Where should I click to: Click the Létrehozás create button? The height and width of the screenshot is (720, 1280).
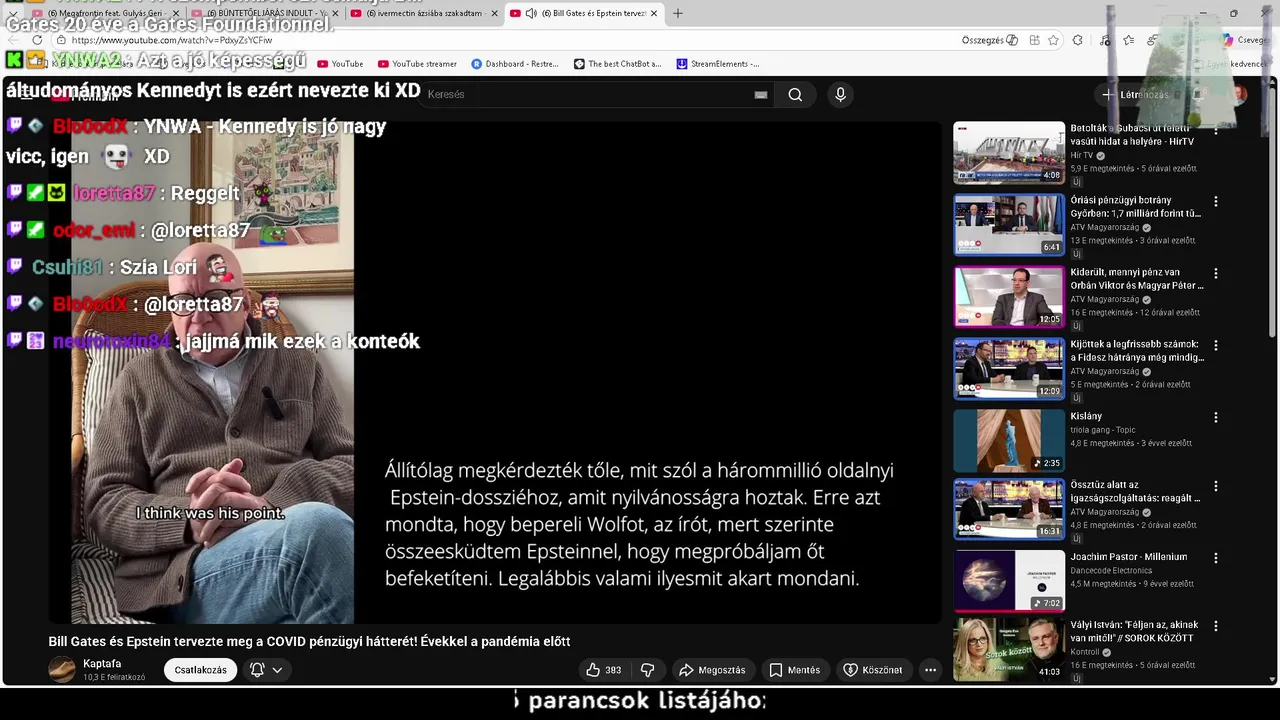[x=1135, y=94]
